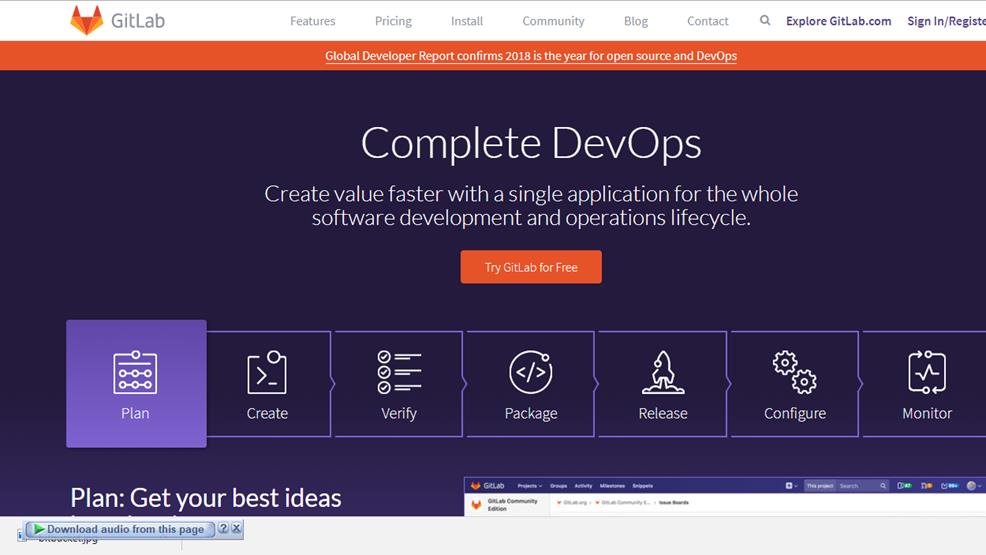Select the Create tab label
The height and width of the screenshot is (555, 986).
click(x=267, y=413)
